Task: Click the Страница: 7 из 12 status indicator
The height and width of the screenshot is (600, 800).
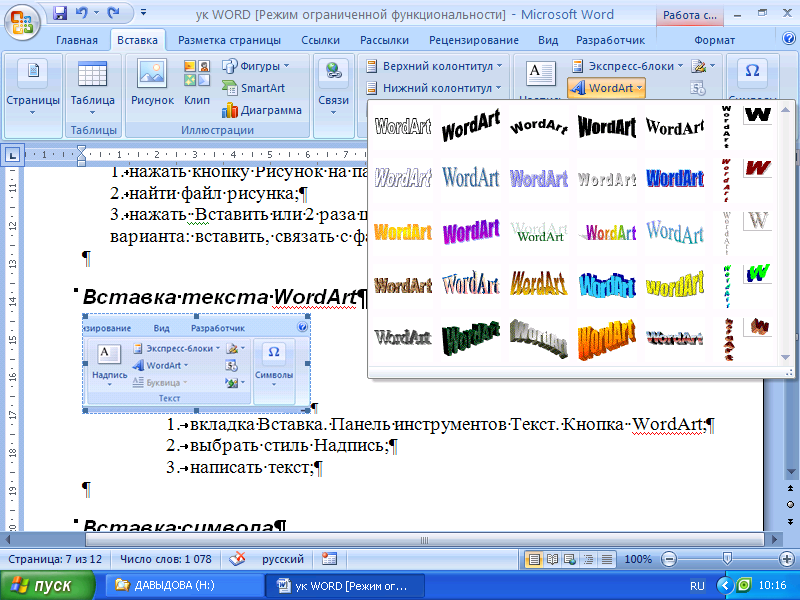Action: pos(55,559)
